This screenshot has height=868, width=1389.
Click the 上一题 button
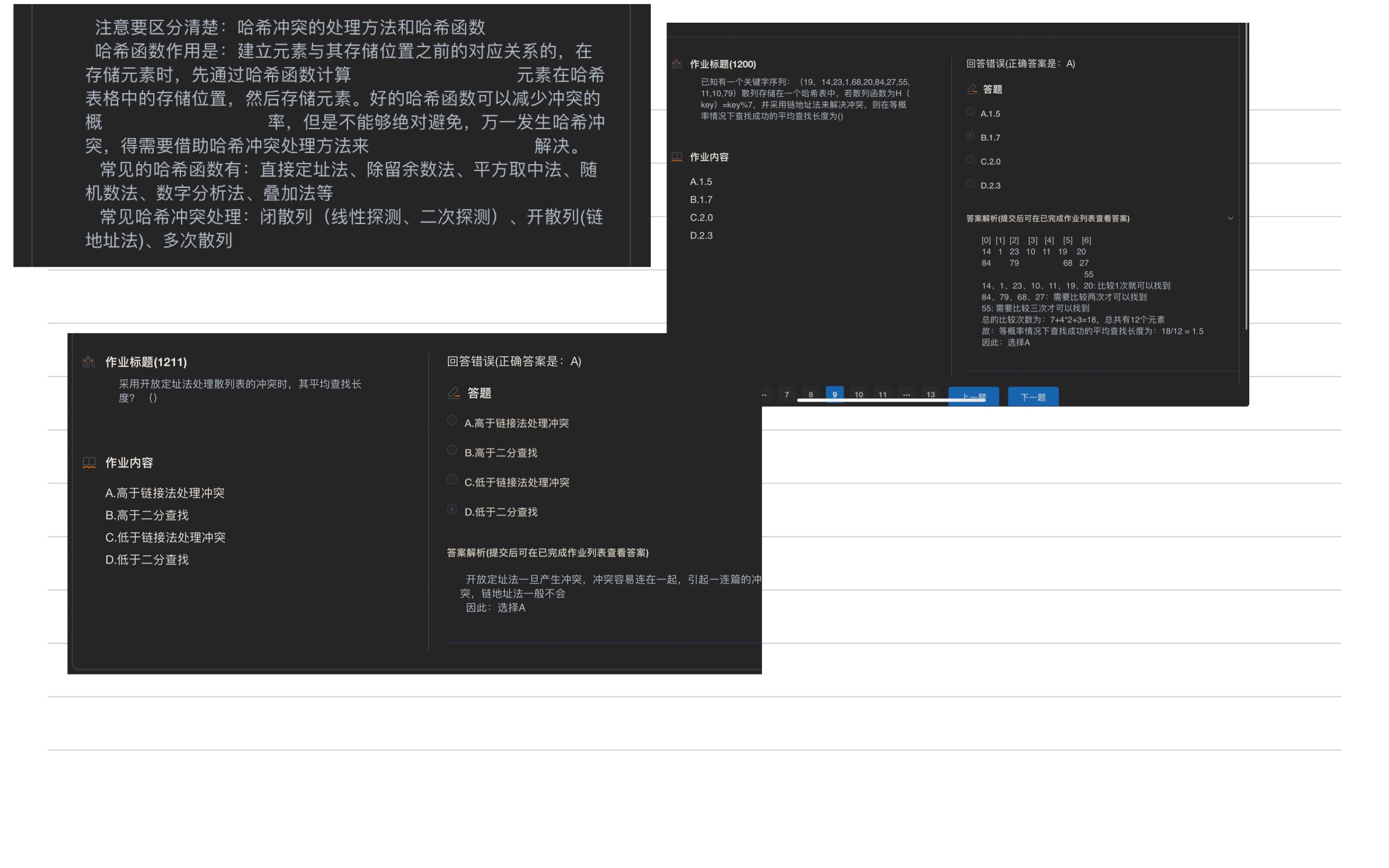pos(972,396)
